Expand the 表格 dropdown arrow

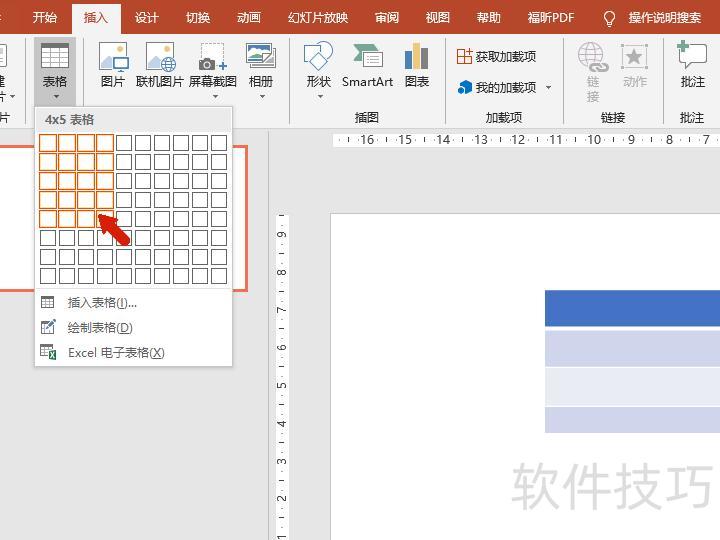coord(56,97)
